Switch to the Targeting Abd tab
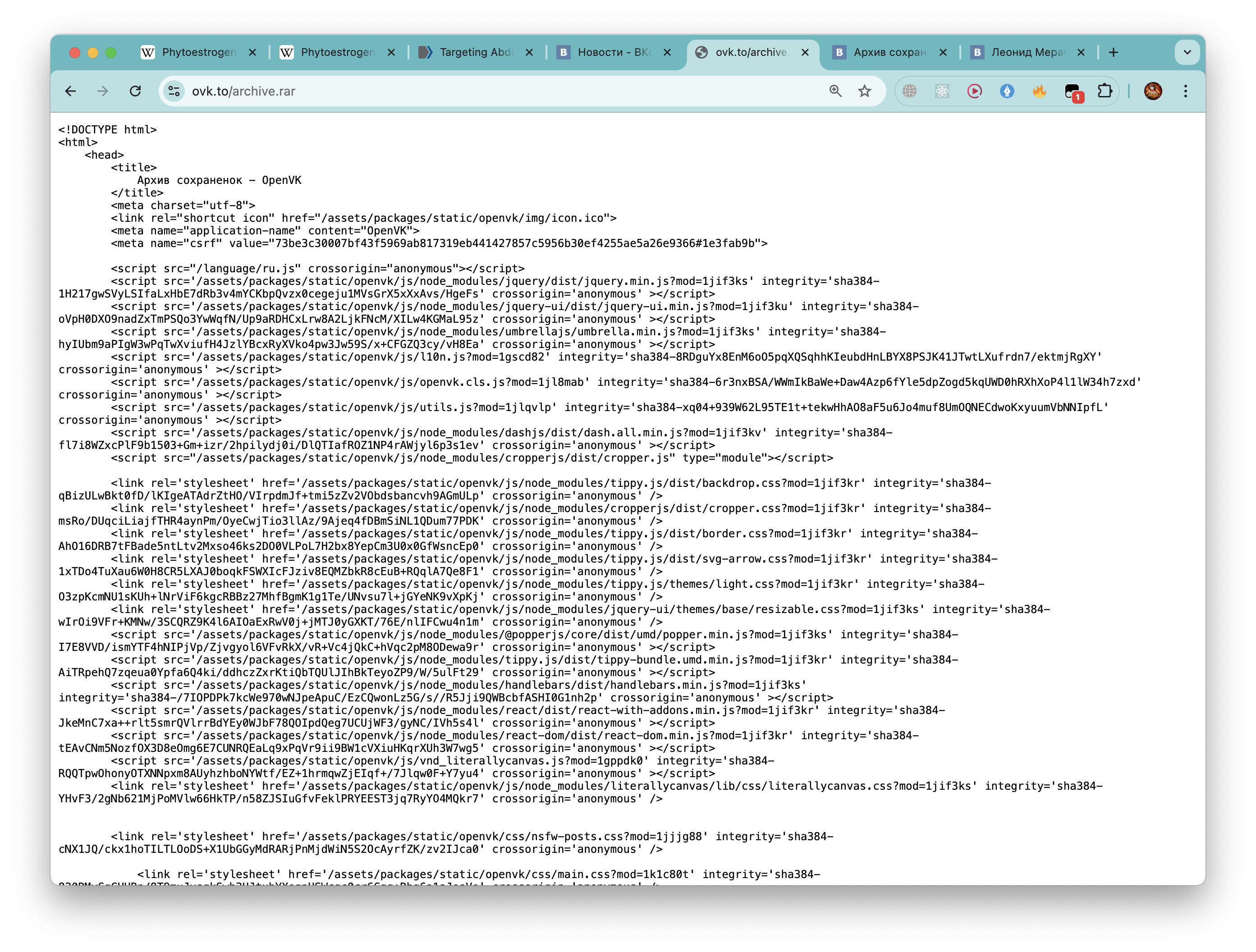1256x952 pixels. 477,52
